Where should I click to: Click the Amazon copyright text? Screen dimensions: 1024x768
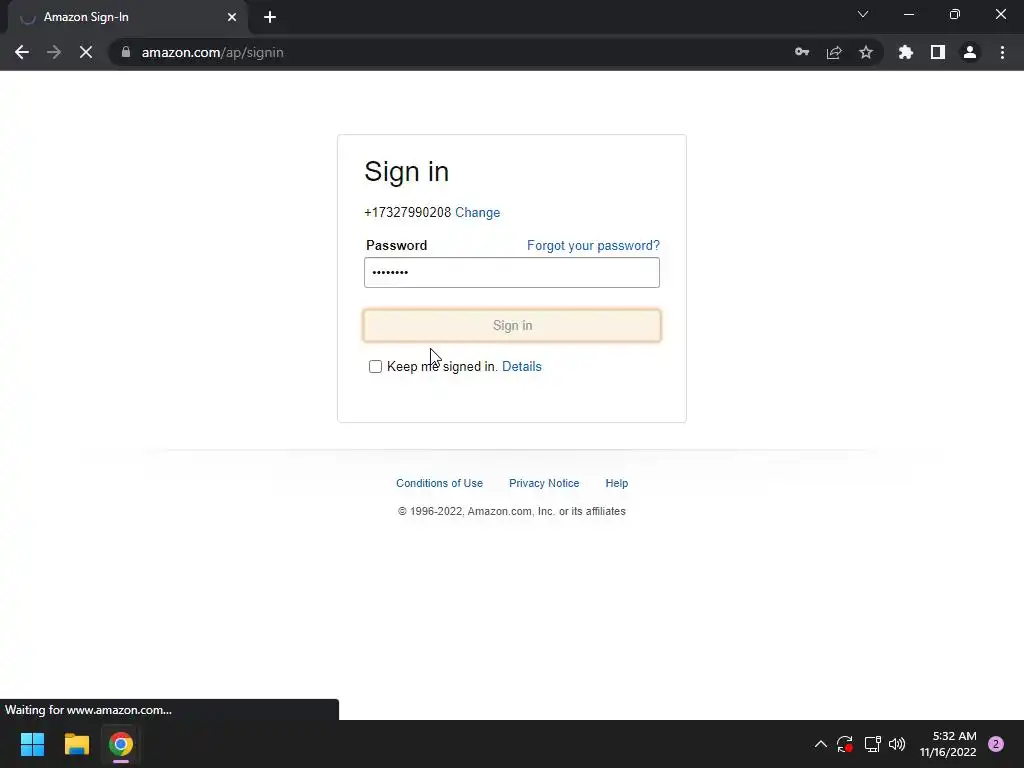click(512, 511)
